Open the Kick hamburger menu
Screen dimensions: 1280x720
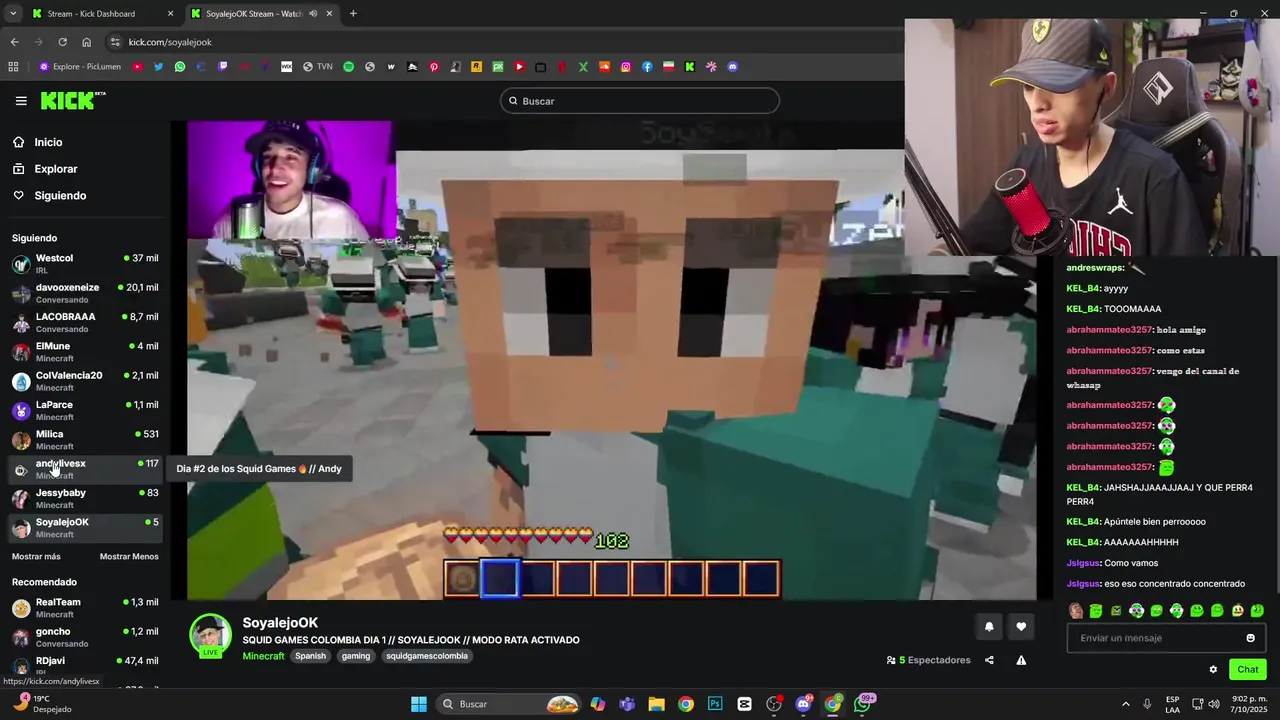(21, 101)
